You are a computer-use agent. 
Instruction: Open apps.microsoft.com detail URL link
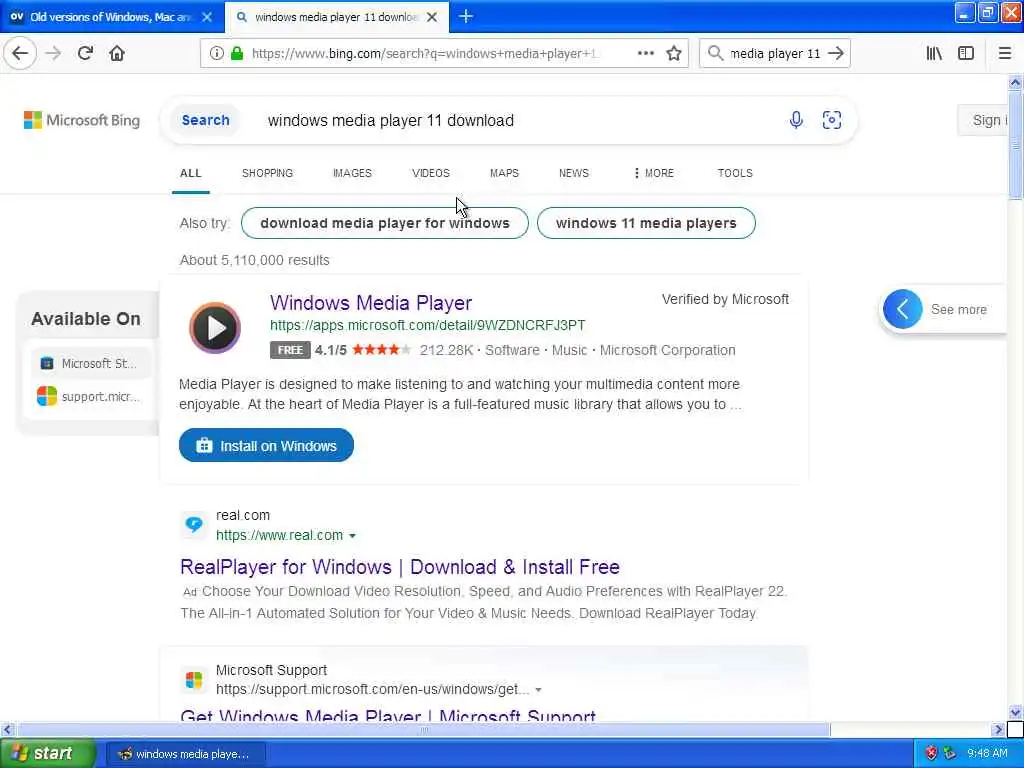(x=428, y=325)
